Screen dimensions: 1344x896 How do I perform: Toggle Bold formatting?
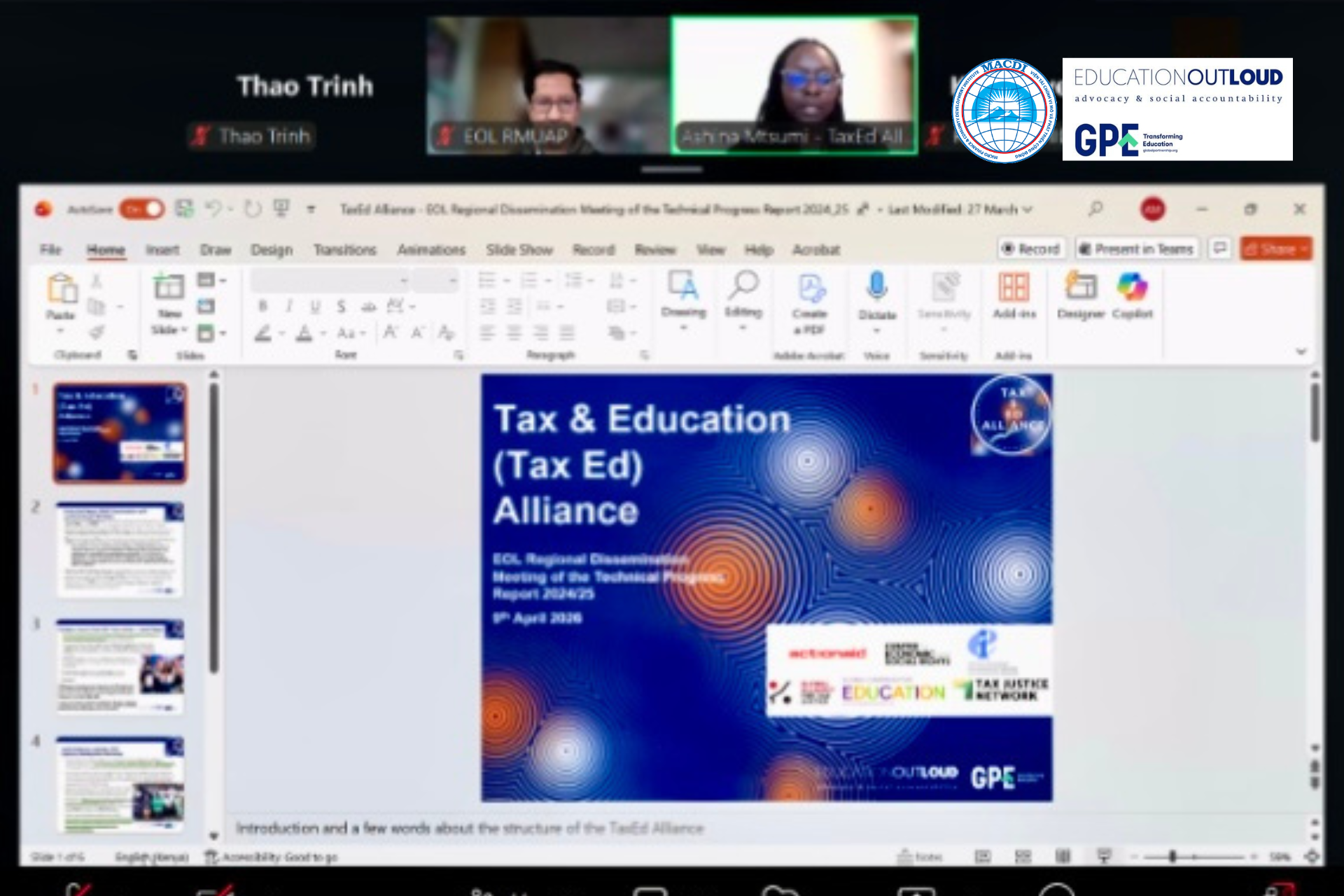point(262,307)
